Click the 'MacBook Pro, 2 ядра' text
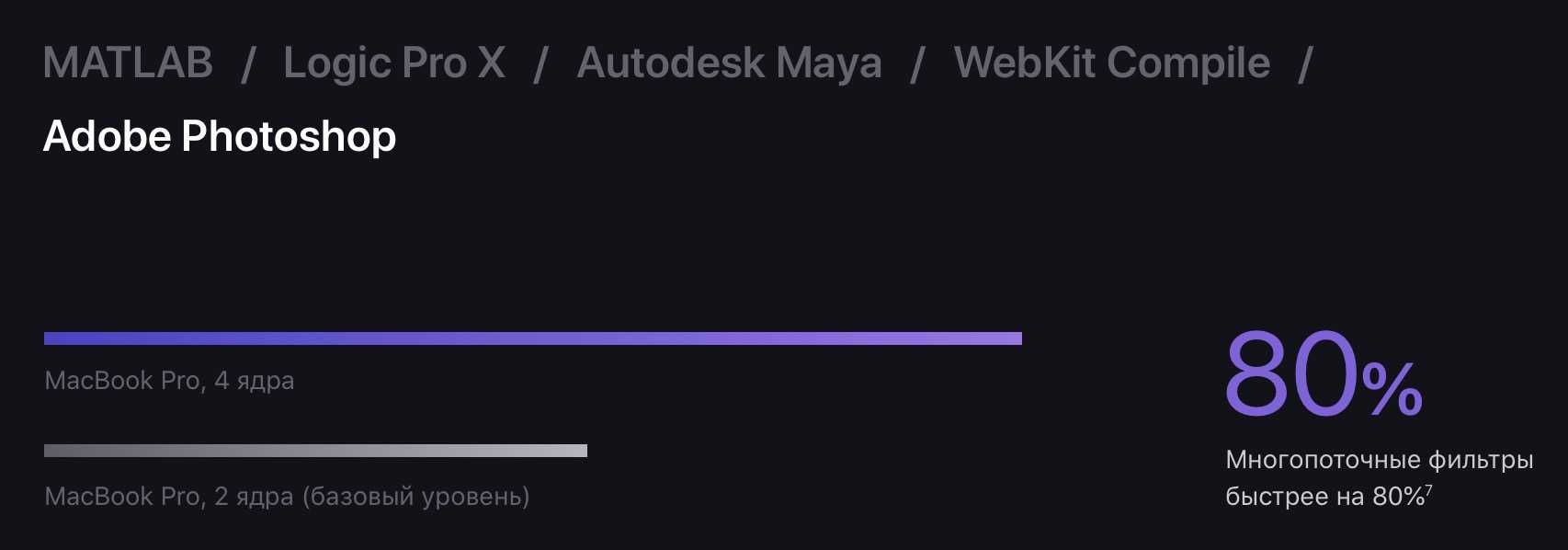 tap(169, 497)
